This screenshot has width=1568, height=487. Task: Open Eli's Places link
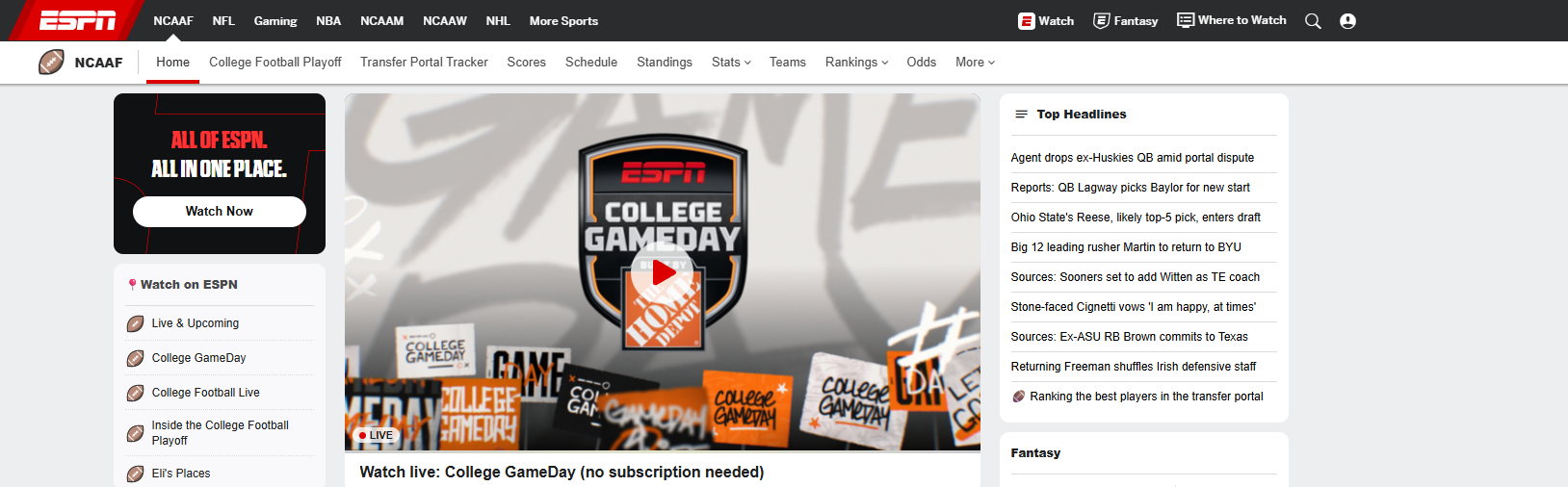click(x=181, y=474)
